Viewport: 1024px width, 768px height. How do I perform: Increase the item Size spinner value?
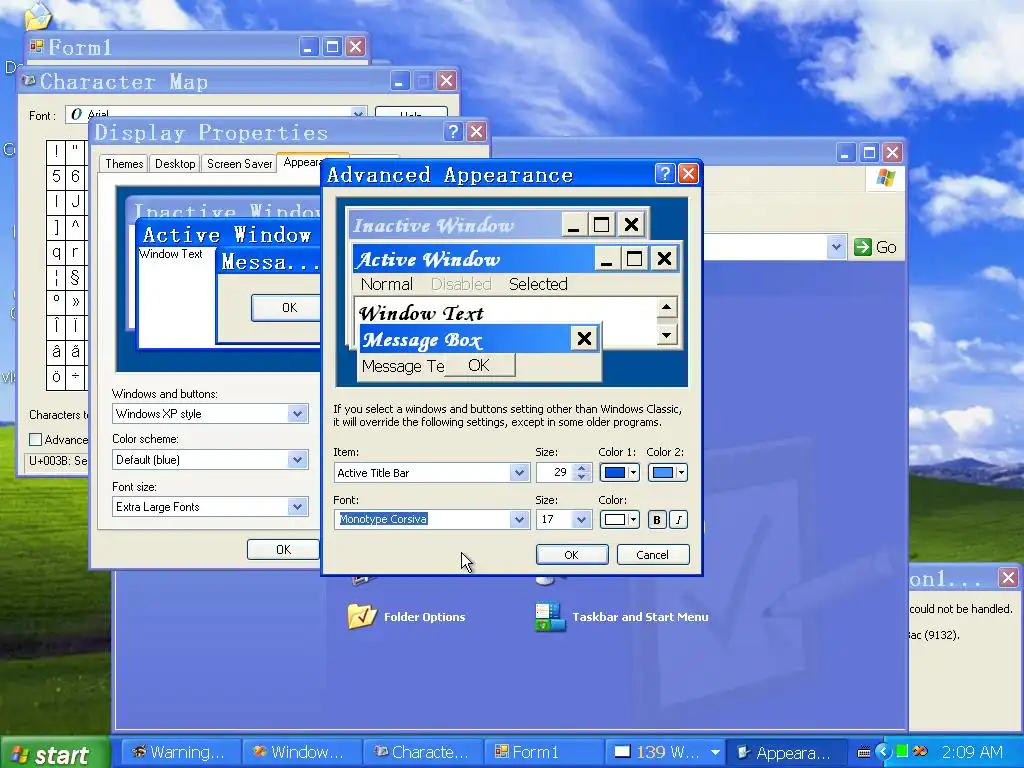coord(581,468)
